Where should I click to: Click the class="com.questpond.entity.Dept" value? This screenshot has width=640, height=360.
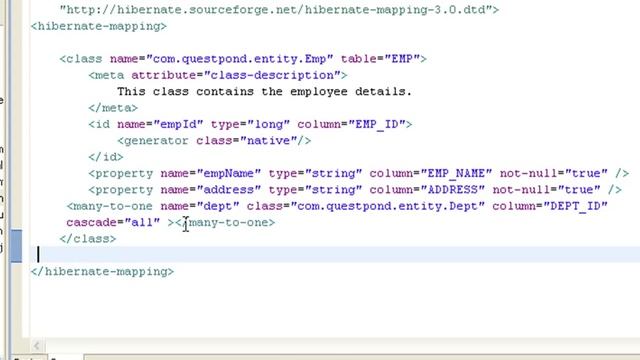click(x=387, y=206)
